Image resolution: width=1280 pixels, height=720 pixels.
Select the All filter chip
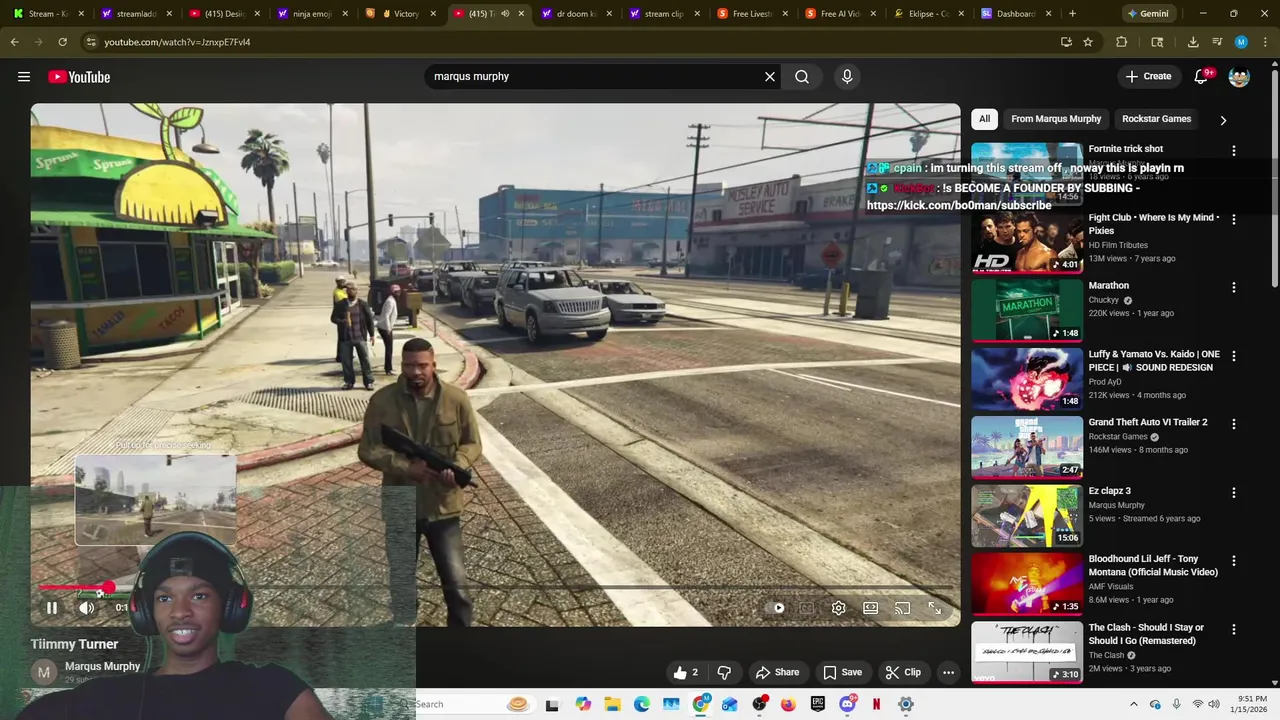pos(984,119)
